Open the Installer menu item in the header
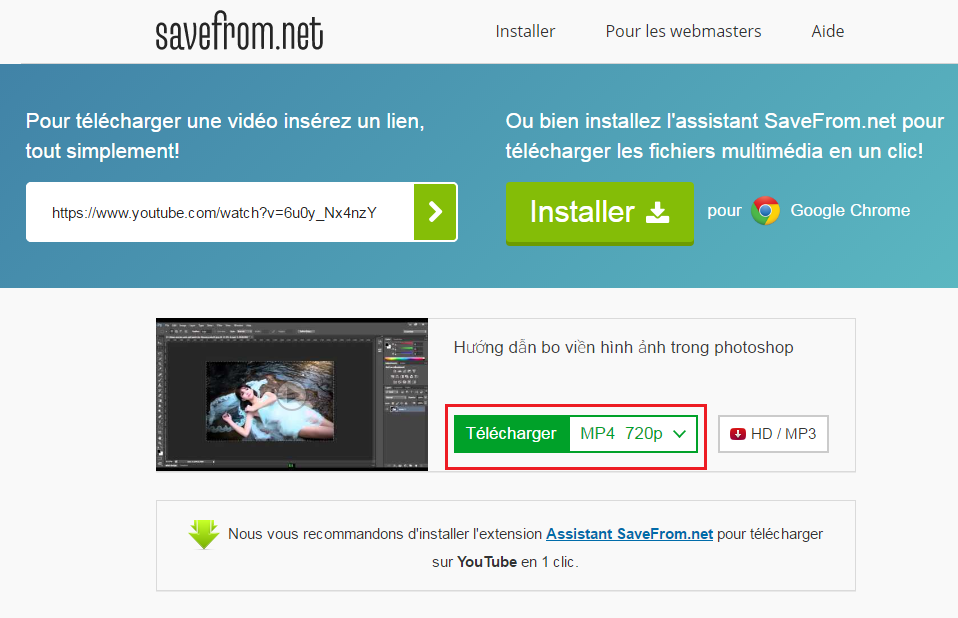The height and width of the screenshot is (618, 958). [525, 31]
